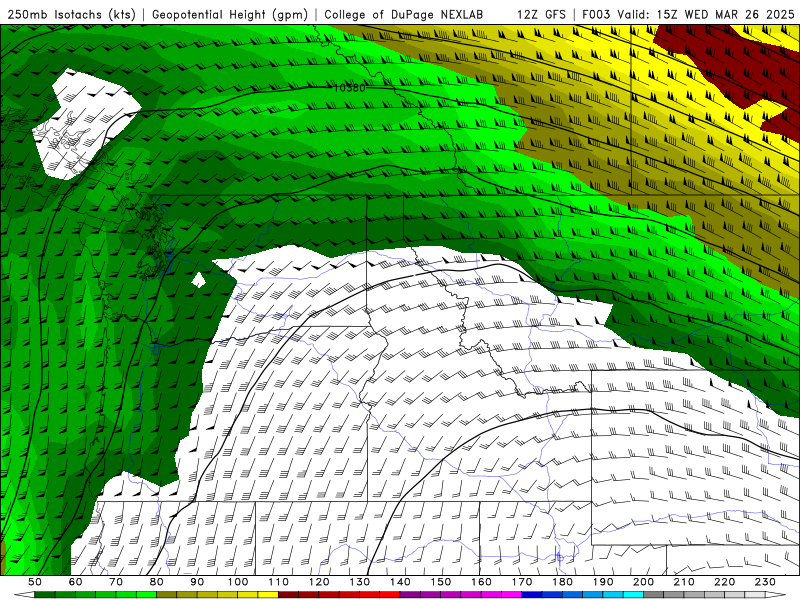Click the 110 knot color bar label
800x600 pixels.
coord(279,582)
